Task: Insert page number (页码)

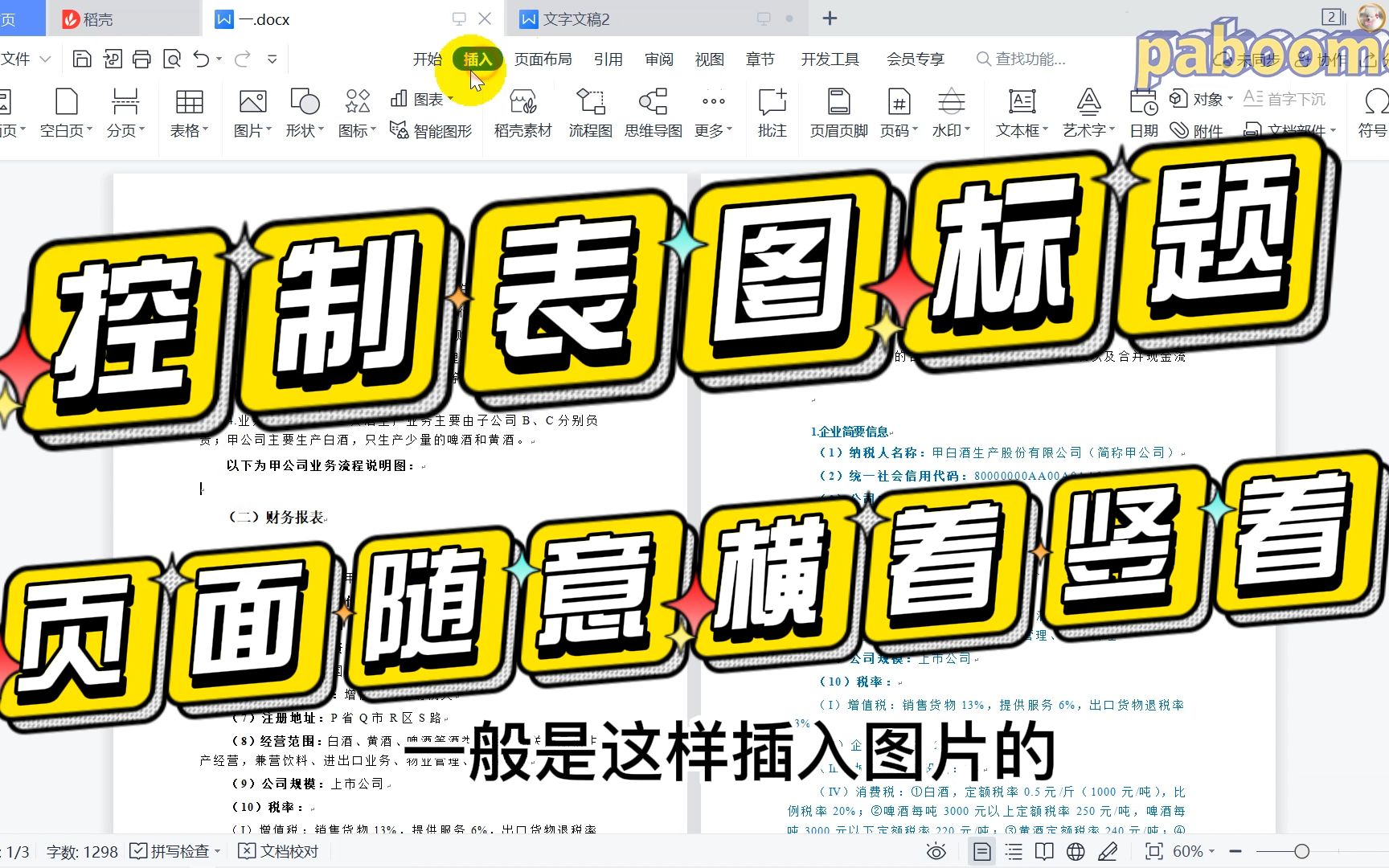Action: coord(899,113)
